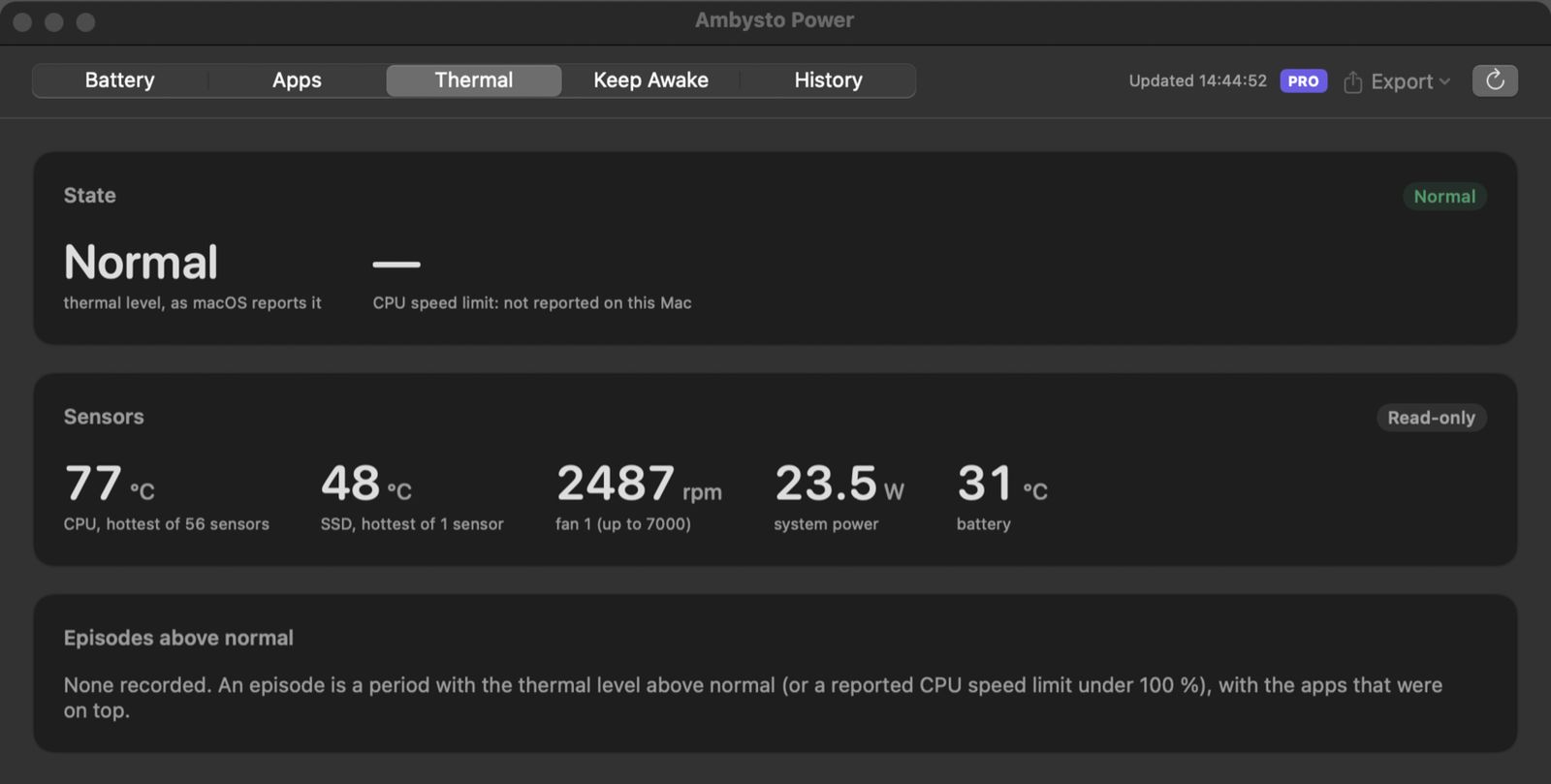This screenshot has height=784, width=1551.
Task: Click the Export share icon
Action: (x=1353, y=81)
